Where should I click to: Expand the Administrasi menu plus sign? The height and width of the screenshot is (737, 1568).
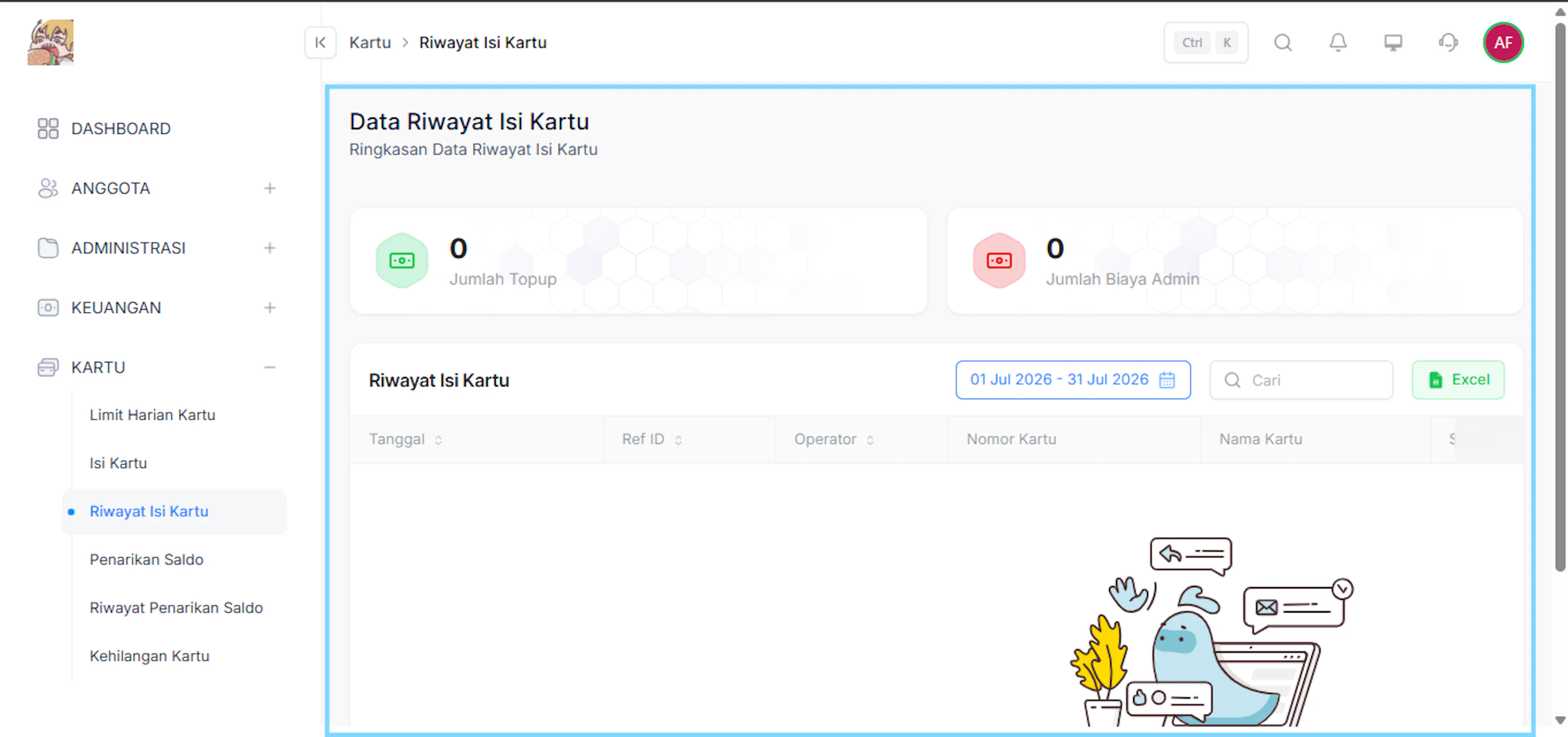tap(269, 248)
